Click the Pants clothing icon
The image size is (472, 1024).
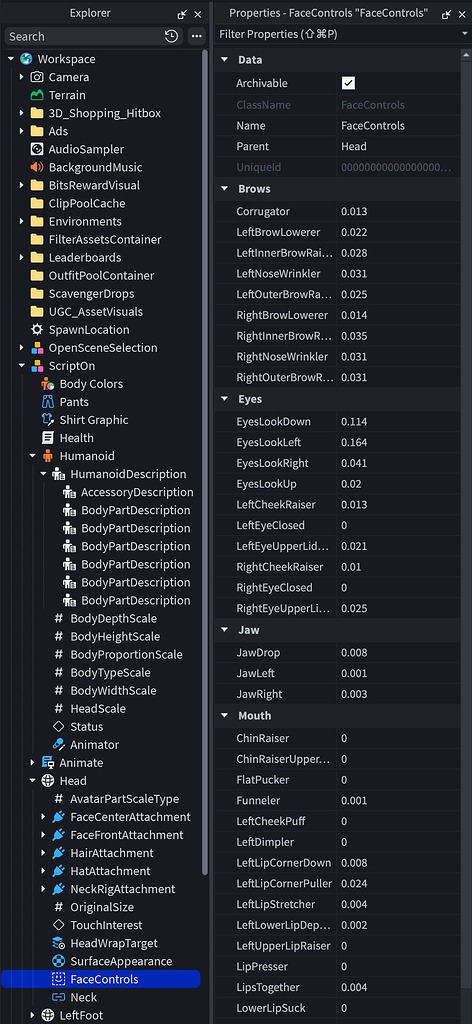click(x=48, y=402)
